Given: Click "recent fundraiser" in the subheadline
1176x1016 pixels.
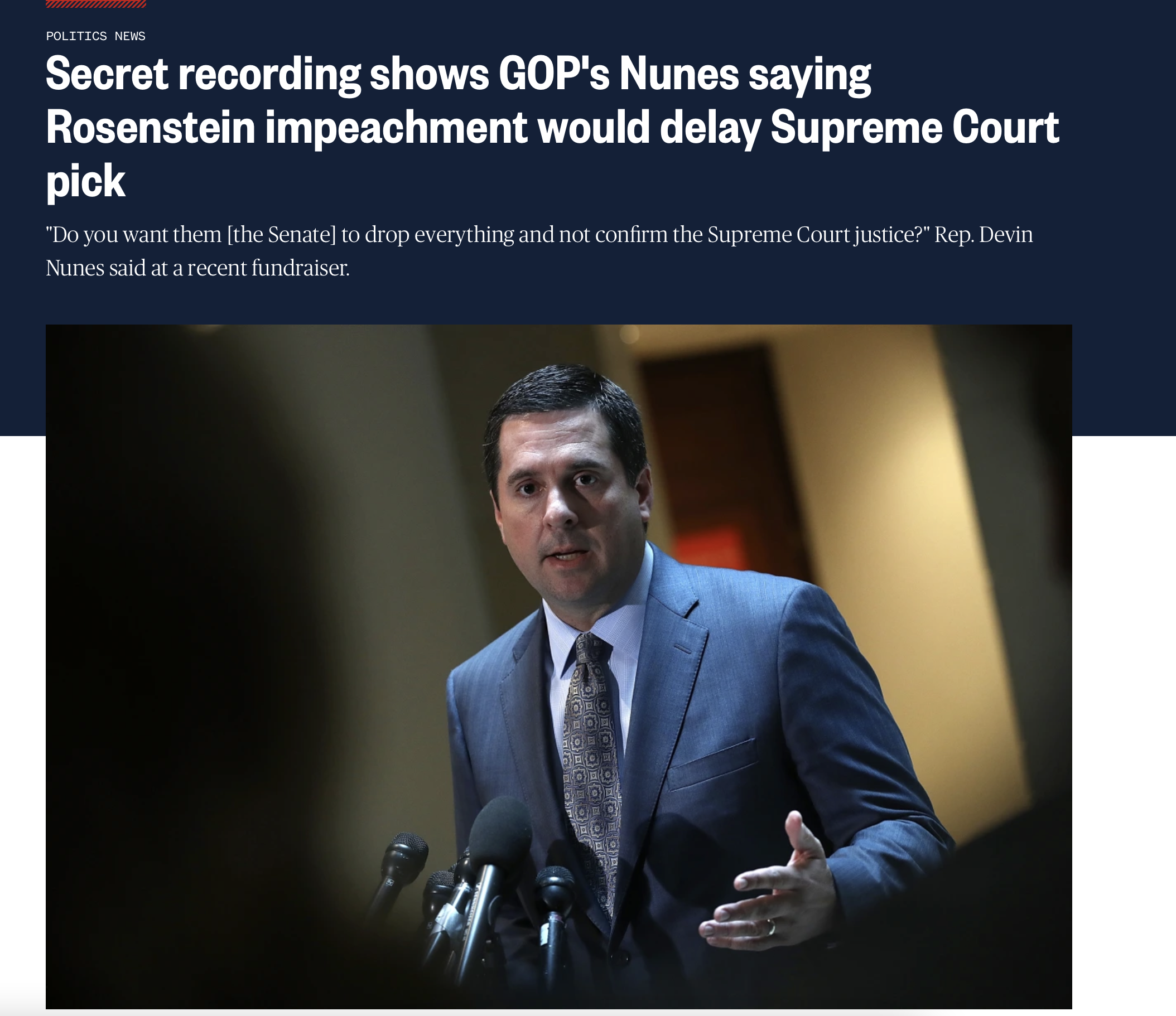Looking at the screenshot, I should [268, 268].
